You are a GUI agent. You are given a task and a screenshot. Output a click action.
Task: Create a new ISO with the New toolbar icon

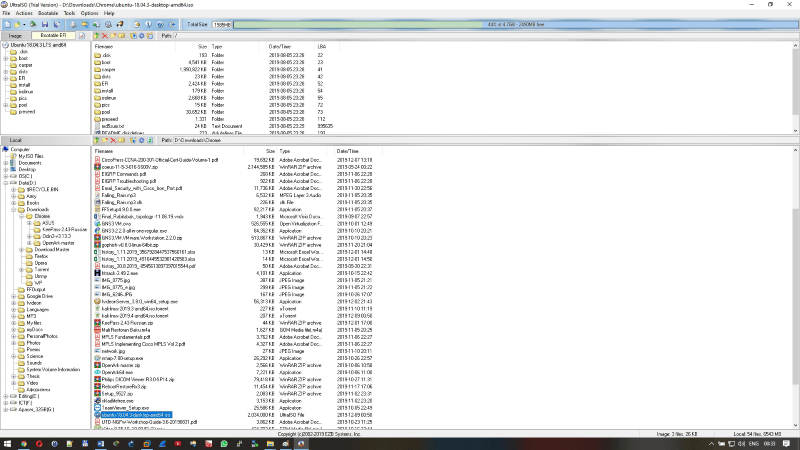click(x=8, y=24)
